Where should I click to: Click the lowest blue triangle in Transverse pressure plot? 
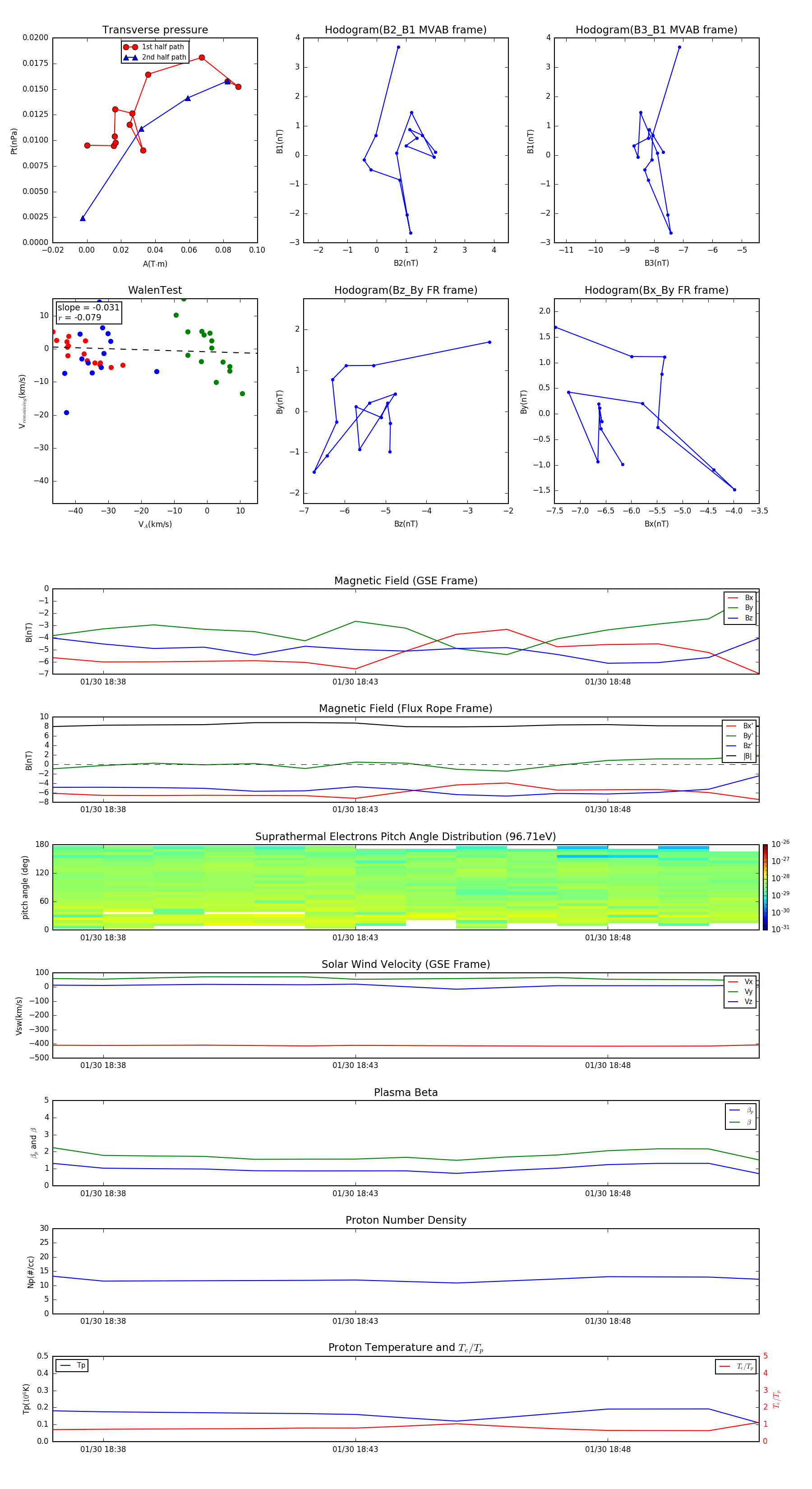(83, 218)
